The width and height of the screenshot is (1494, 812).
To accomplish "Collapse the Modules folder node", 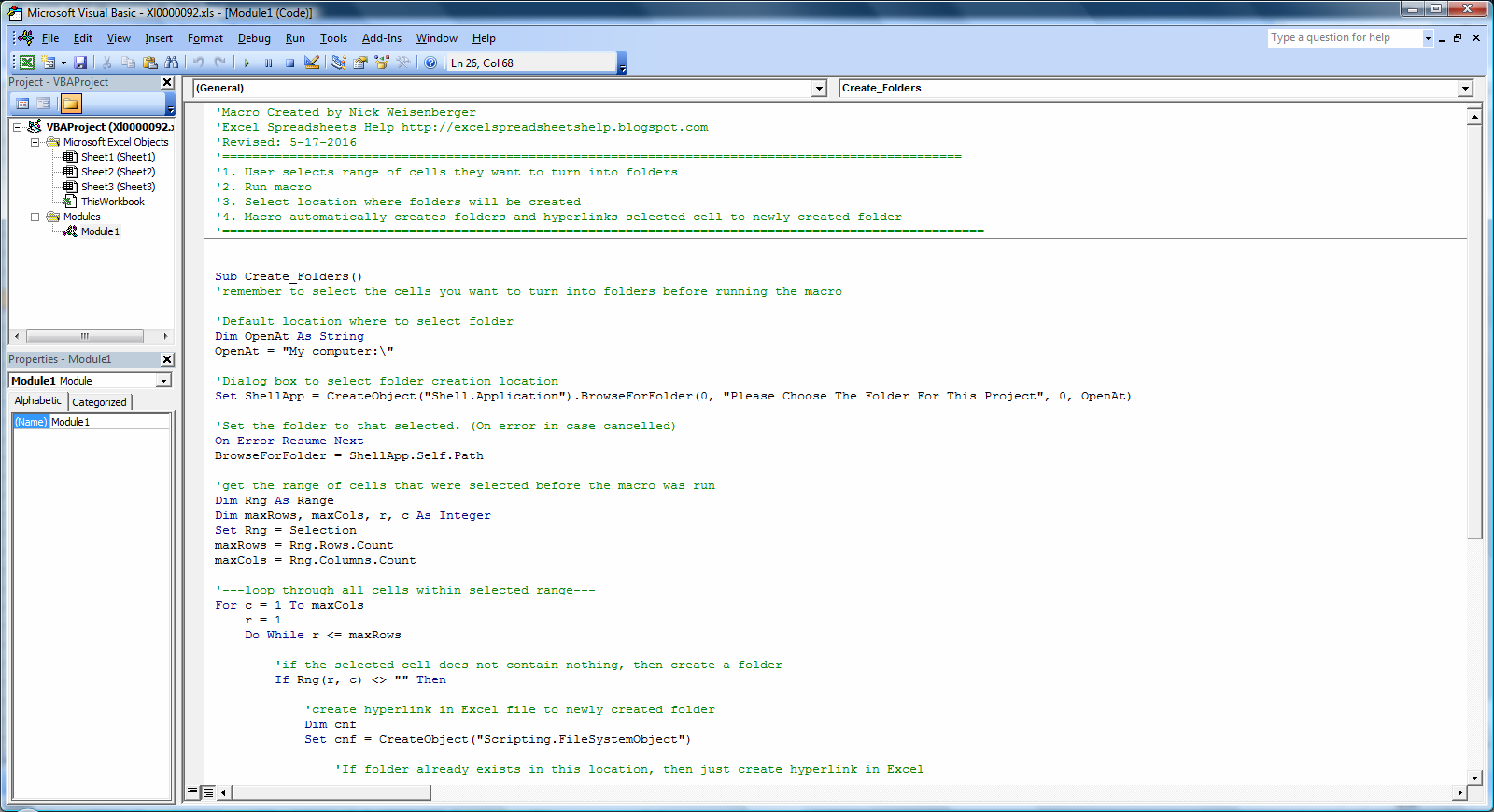I will [x=35, y=217].
